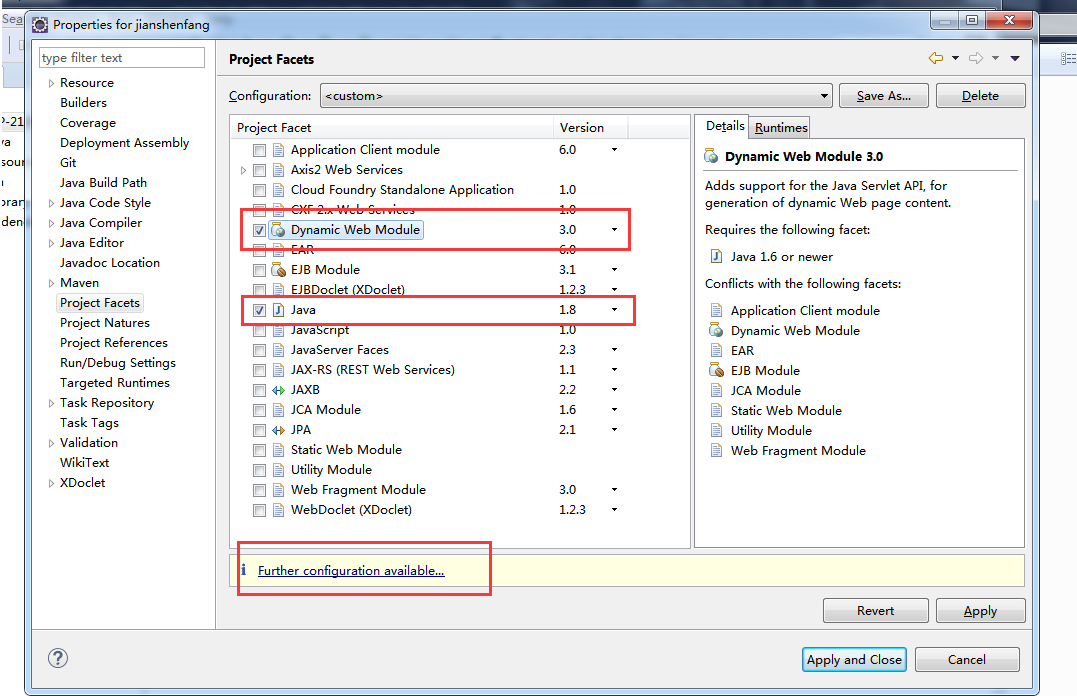Open the view menu triangle in header

[1014, 58]
